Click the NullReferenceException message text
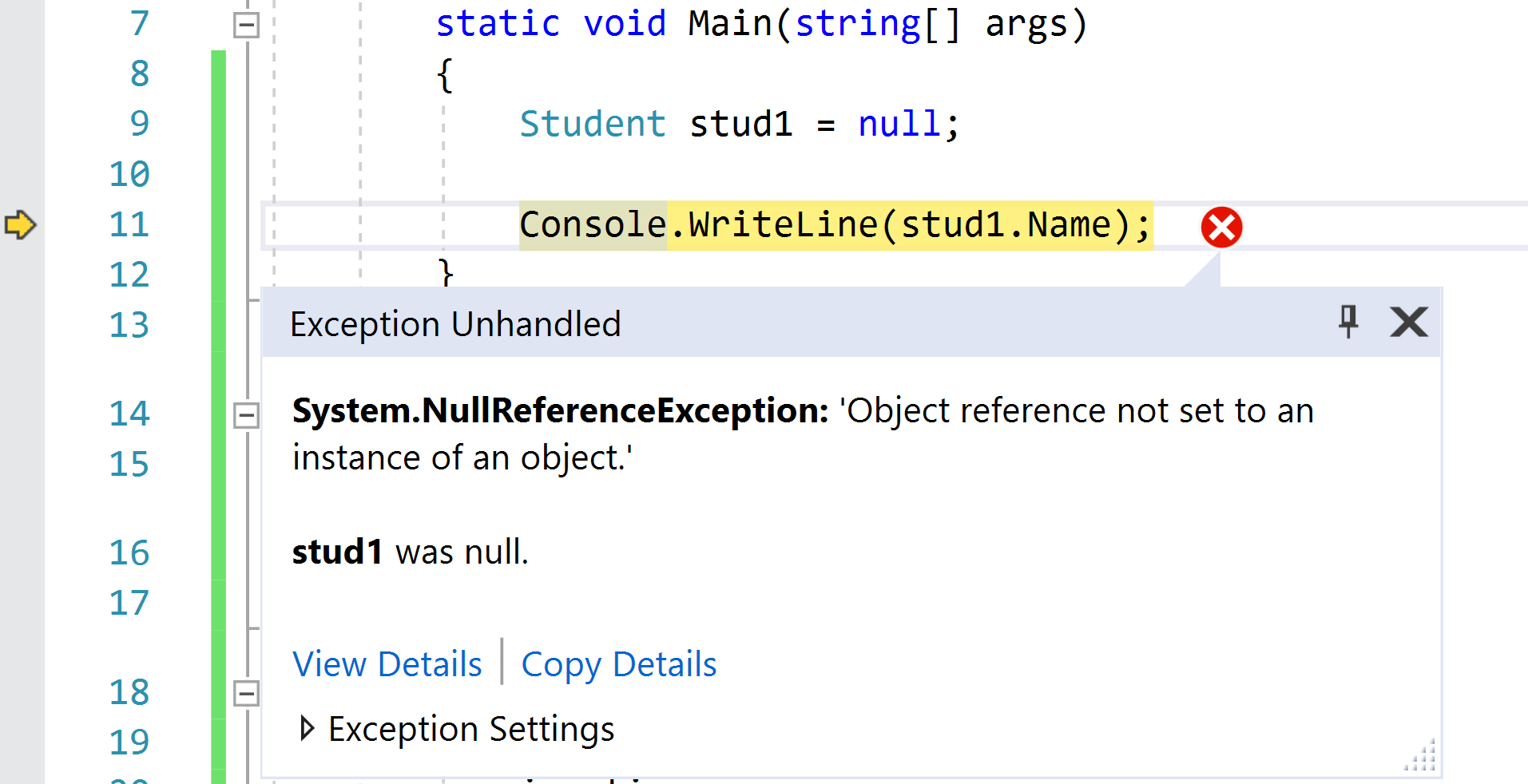1528x784 pixels. click(803, 434)
